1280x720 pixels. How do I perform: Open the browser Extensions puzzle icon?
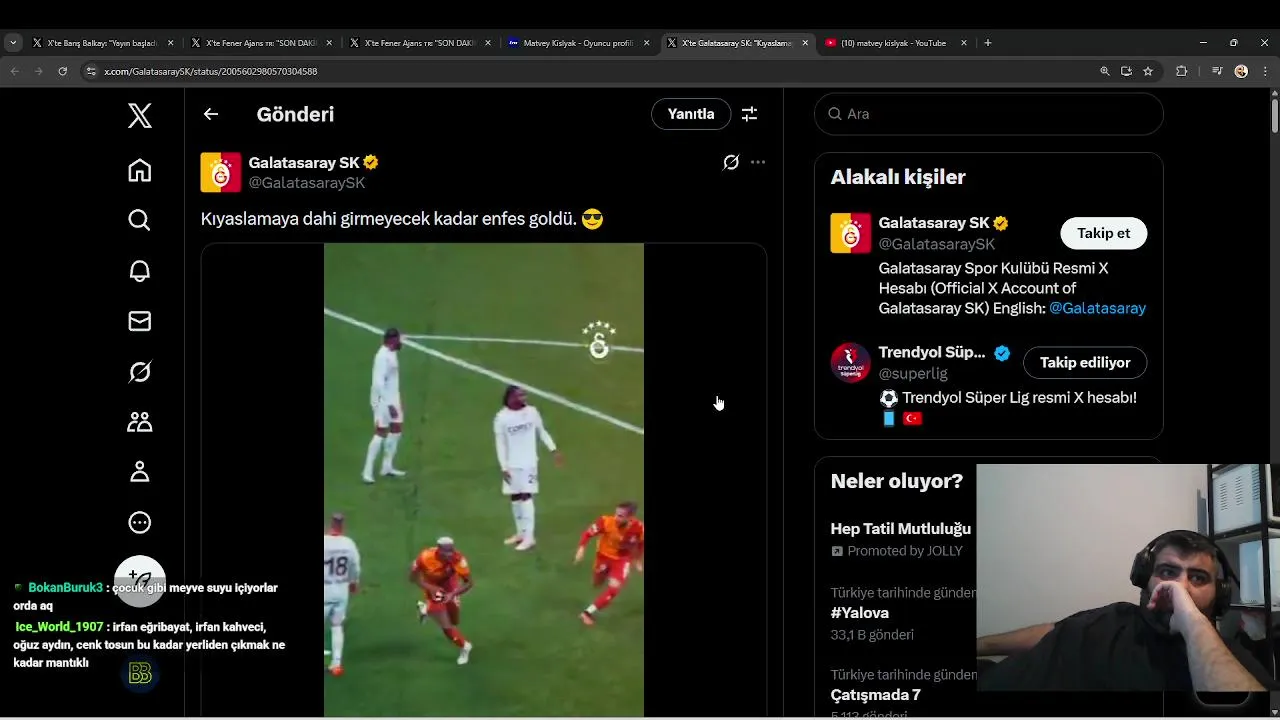pyautogui.click(x=1182, y=71)
